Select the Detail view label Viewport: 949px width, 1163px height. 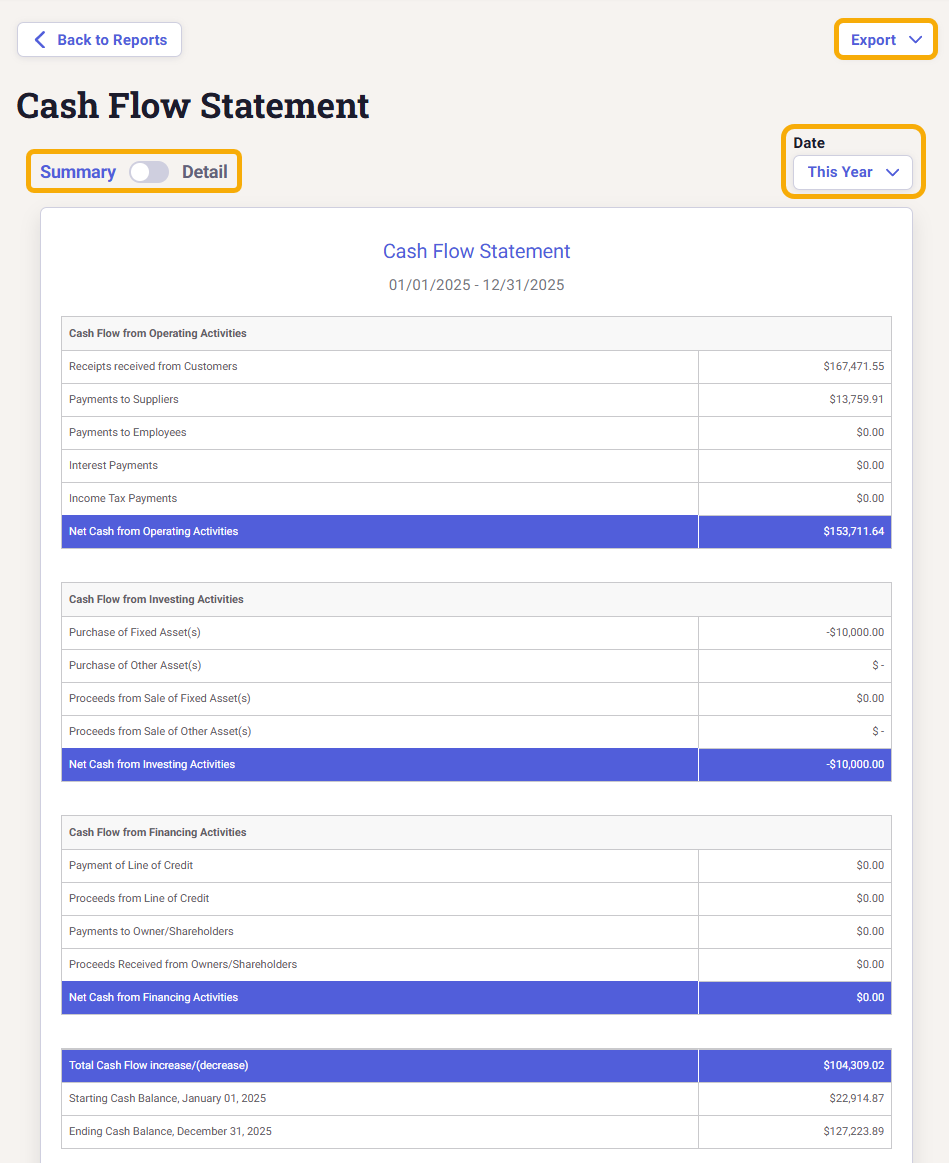(x=205, y=172)
